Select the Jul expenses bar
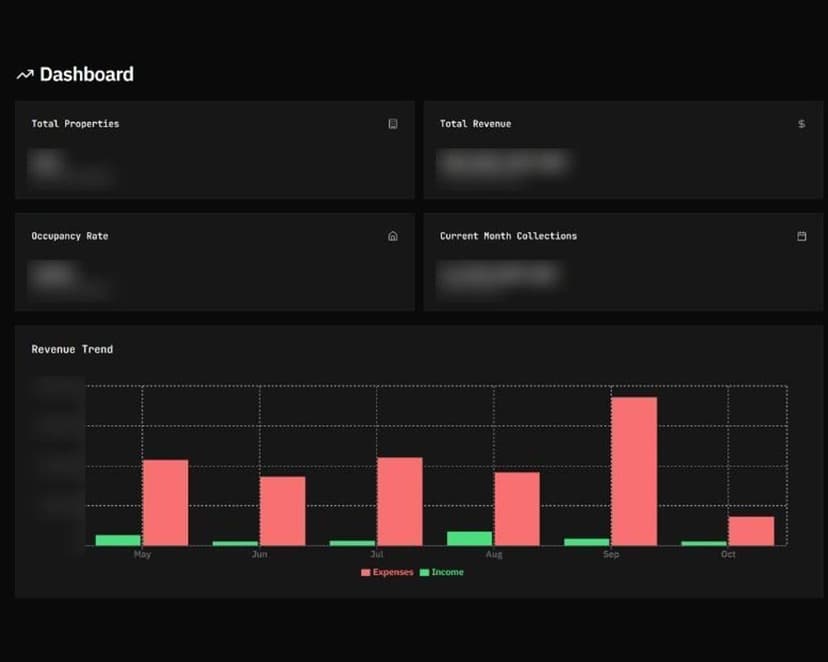The image size is (828, 662). [400, 502]
